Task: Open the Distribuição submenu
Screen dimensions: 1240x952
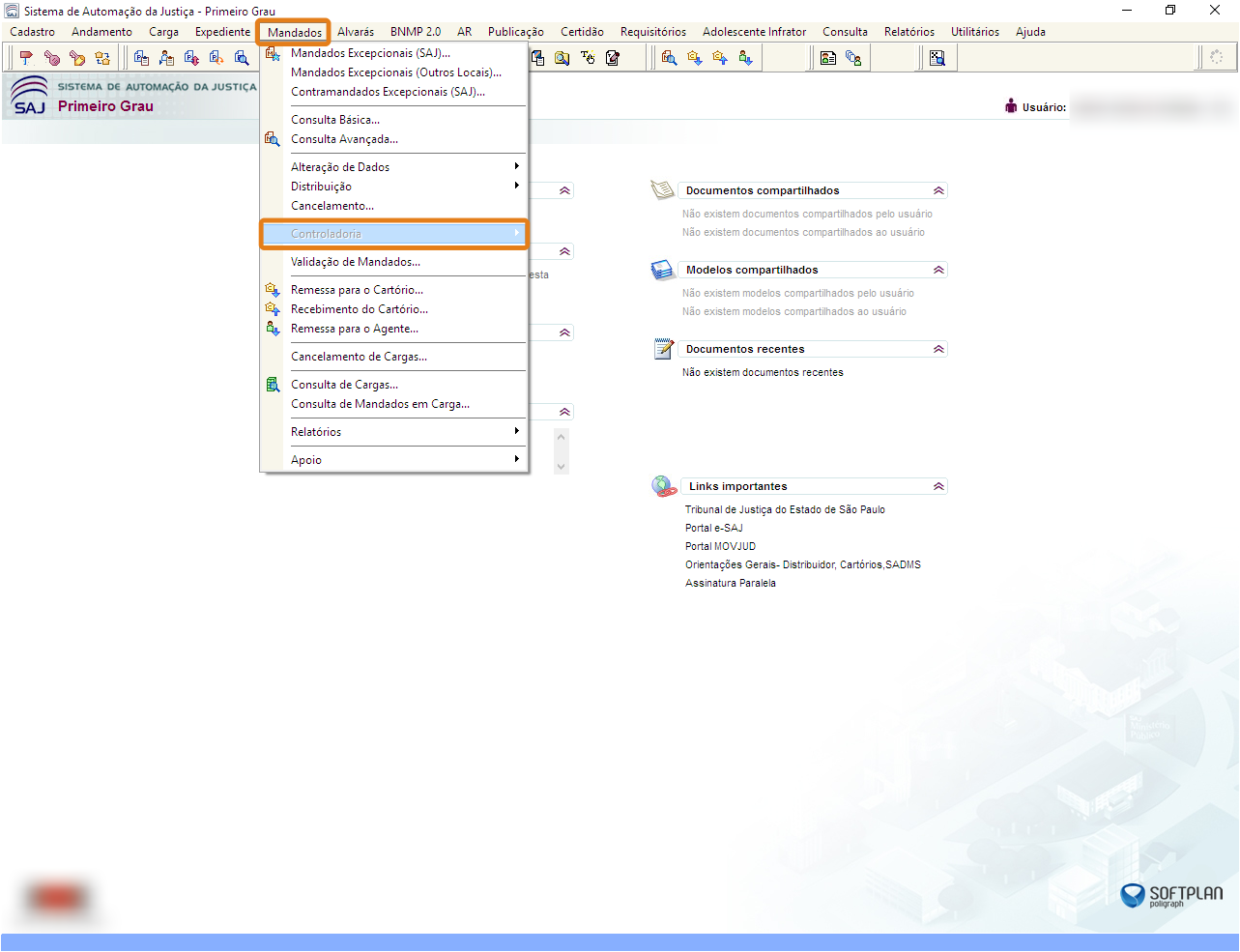Action: pos(394,187)
